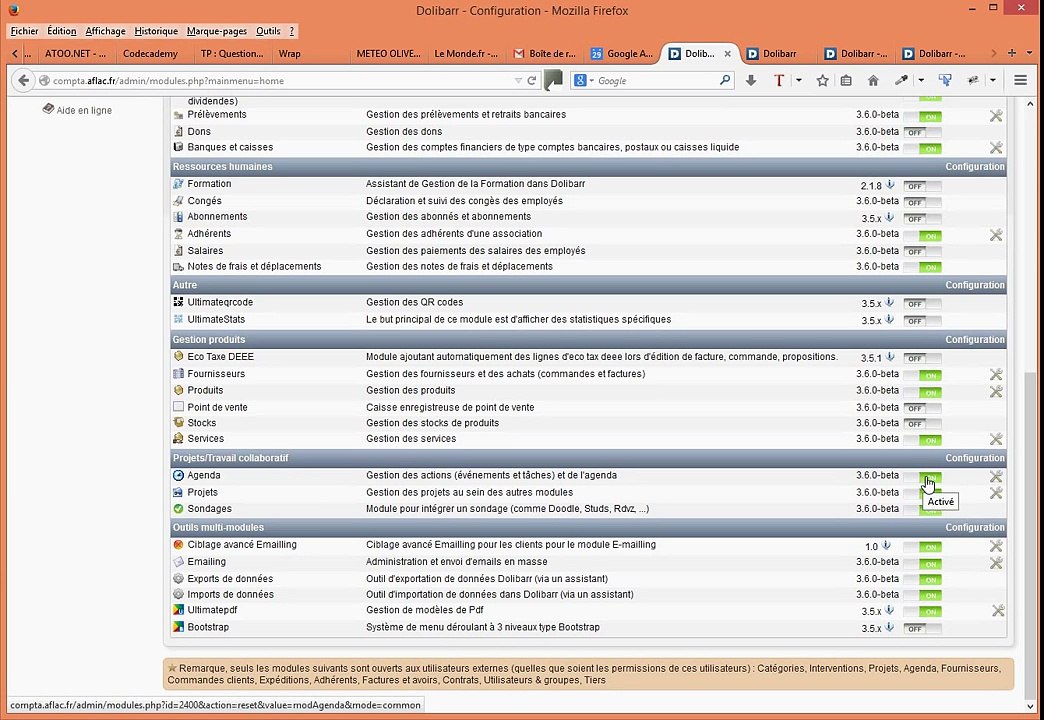The width and height of the screenshot is (1044, 720).
Task: Open setup wrench for Agenda module
Action: tap(995, 476)
